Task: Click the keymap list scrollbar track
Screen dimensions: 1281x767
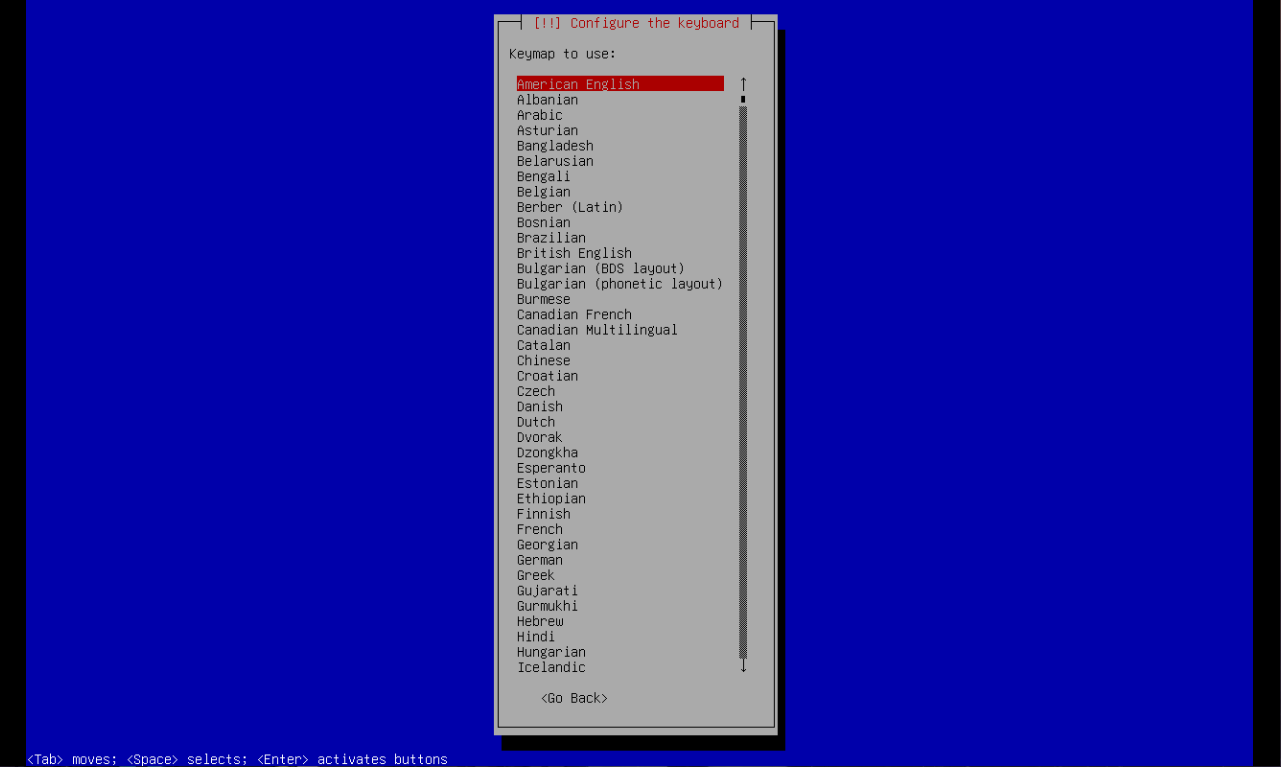Action: [743, 380]
